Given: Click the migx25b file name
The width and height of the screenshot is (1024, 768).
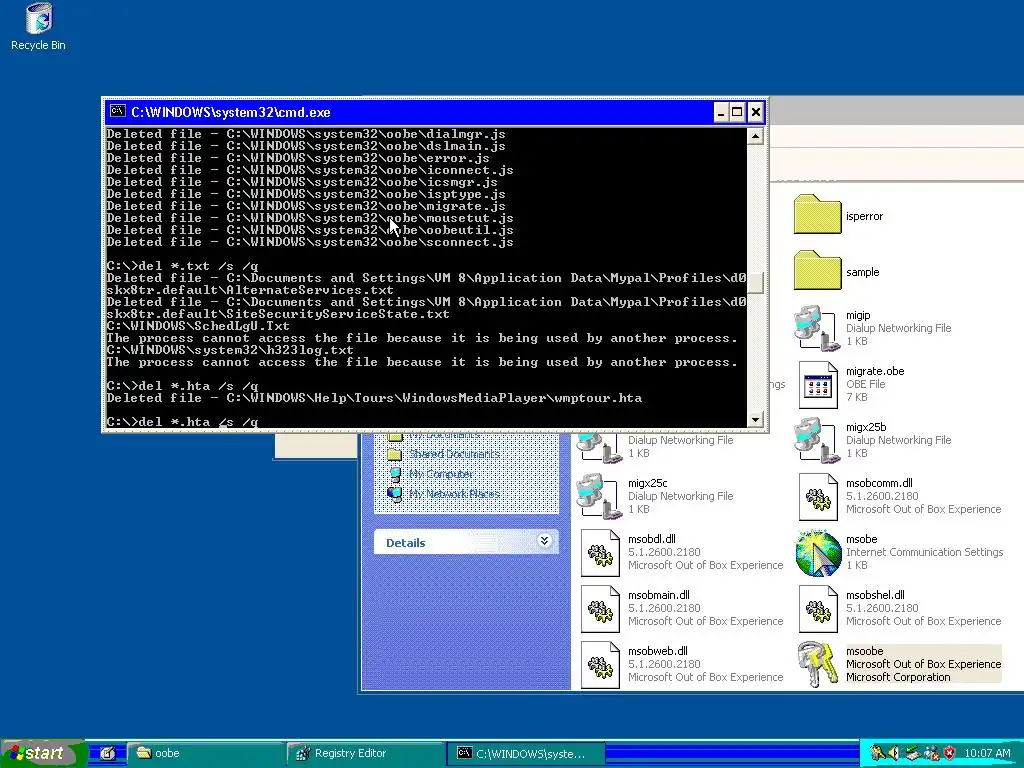Looking at the screenshot, I should pos(866,427).
